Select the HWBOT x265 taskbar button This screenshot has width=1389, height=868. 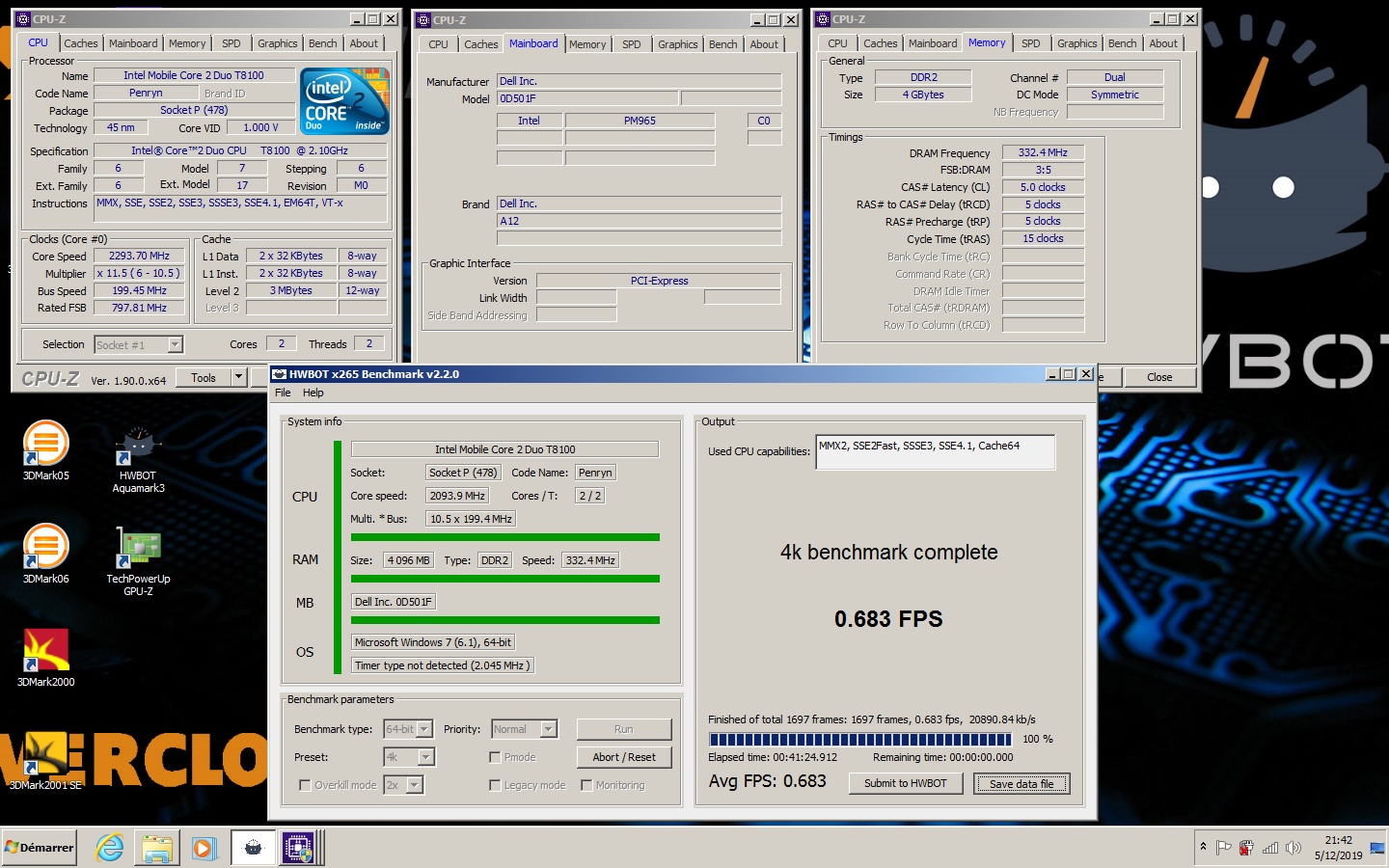click(x=253, y=848)
